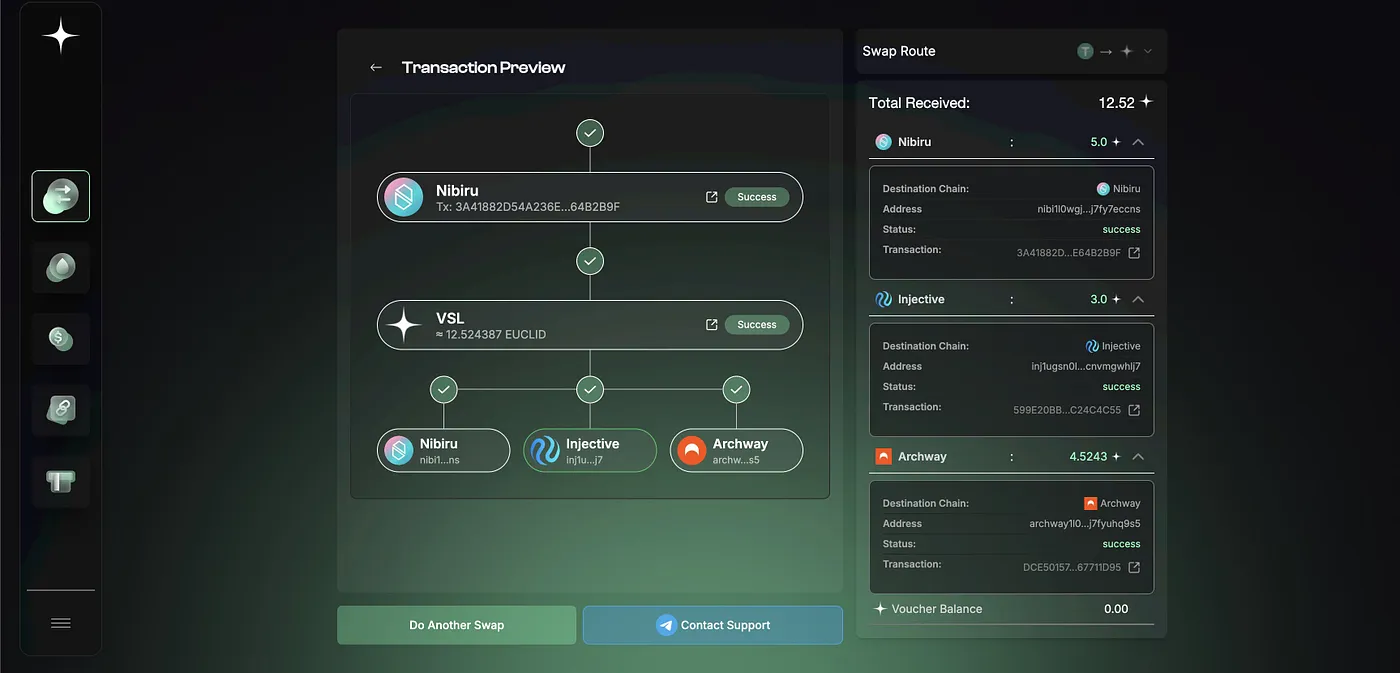
Task: Open the Swap Route dropdown chevron
Action: [1146, 51]
